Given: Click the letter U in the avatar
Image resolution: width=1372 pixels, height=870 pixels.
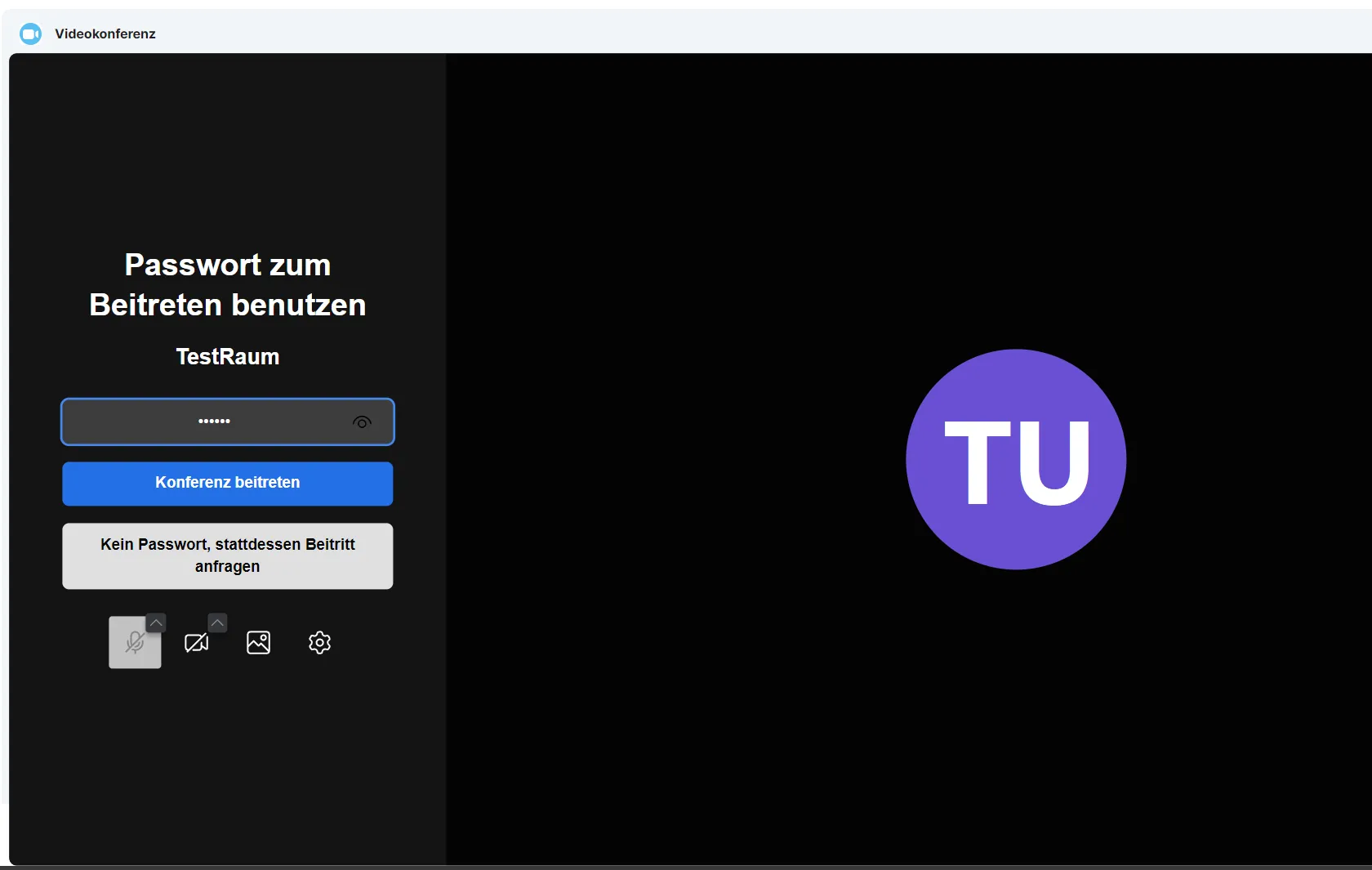Looking at the screenshot, I should 1054,463.
